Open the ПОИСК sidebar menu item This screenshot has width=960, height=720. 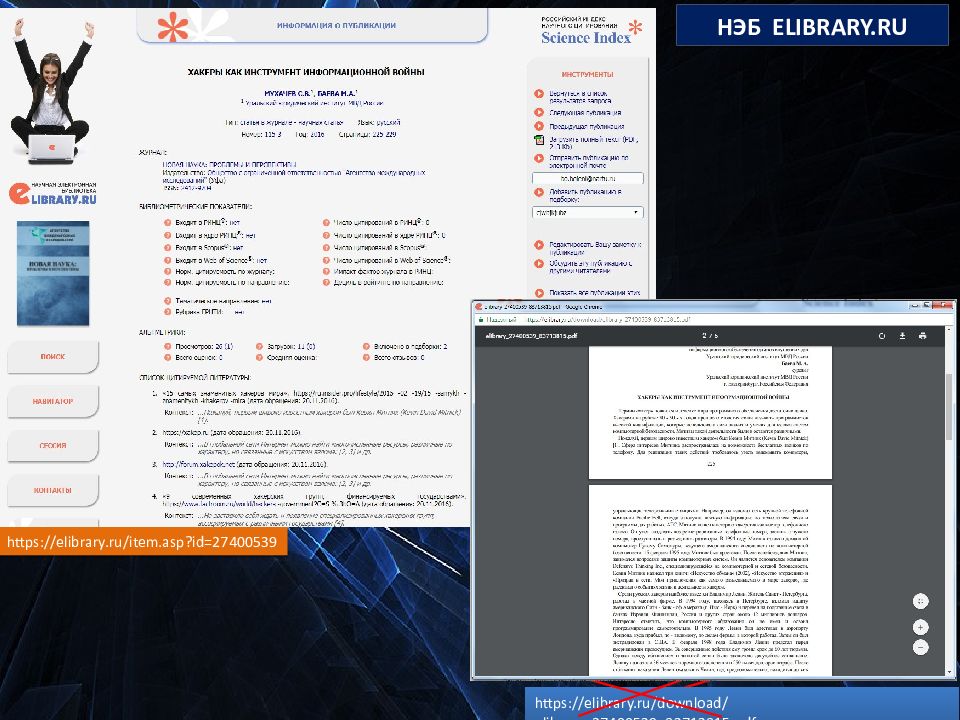pos(53,356)
